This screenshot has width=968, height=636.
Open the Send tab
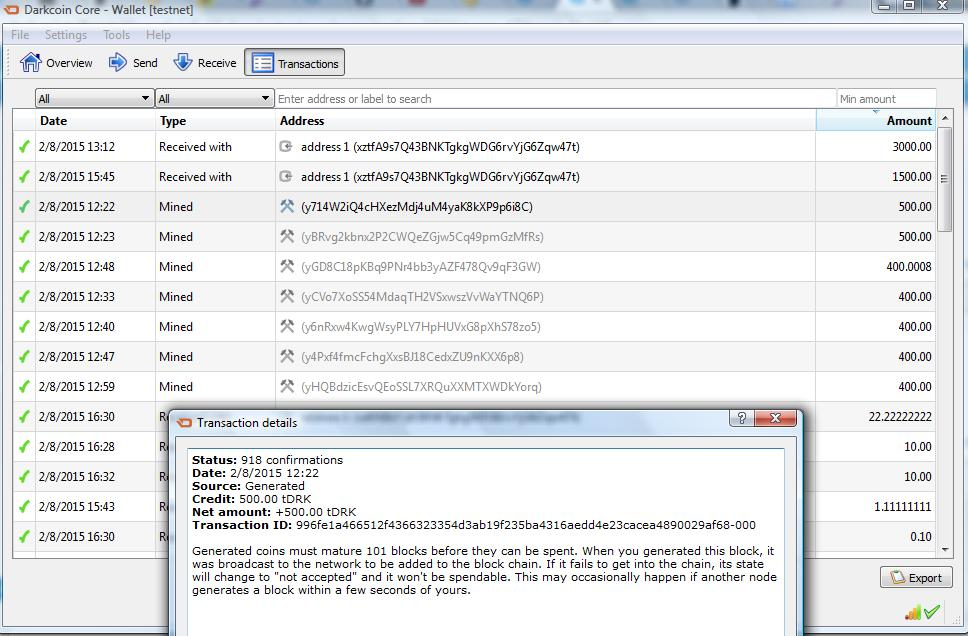click(x=133, y=63)
